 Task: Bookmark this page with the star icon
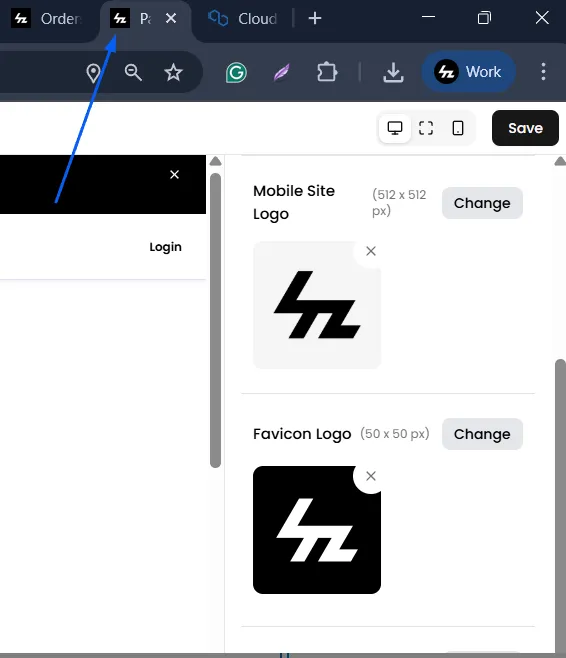point(173,73)
